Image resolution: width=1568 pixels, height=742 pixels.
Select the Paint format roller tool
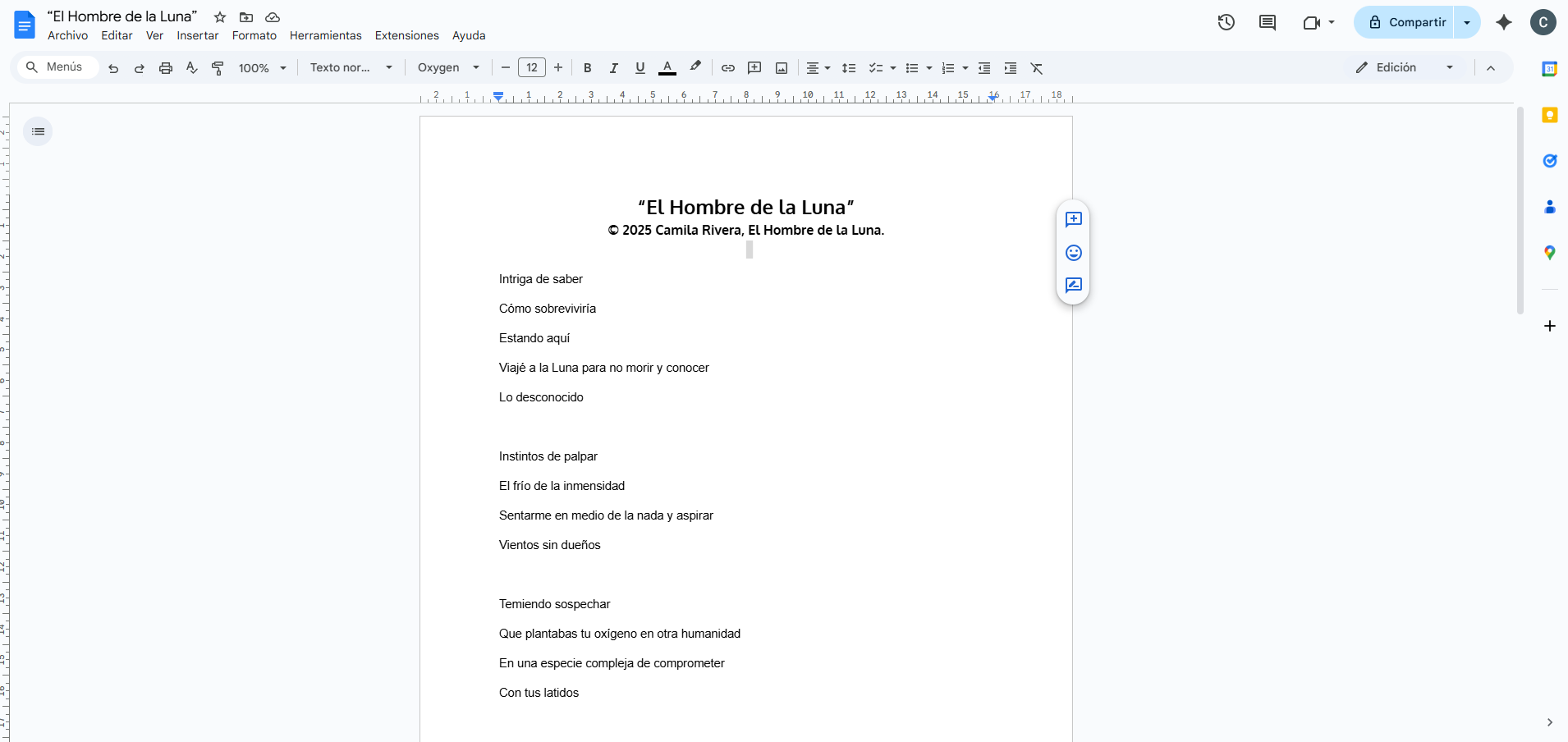pos(218,68)
